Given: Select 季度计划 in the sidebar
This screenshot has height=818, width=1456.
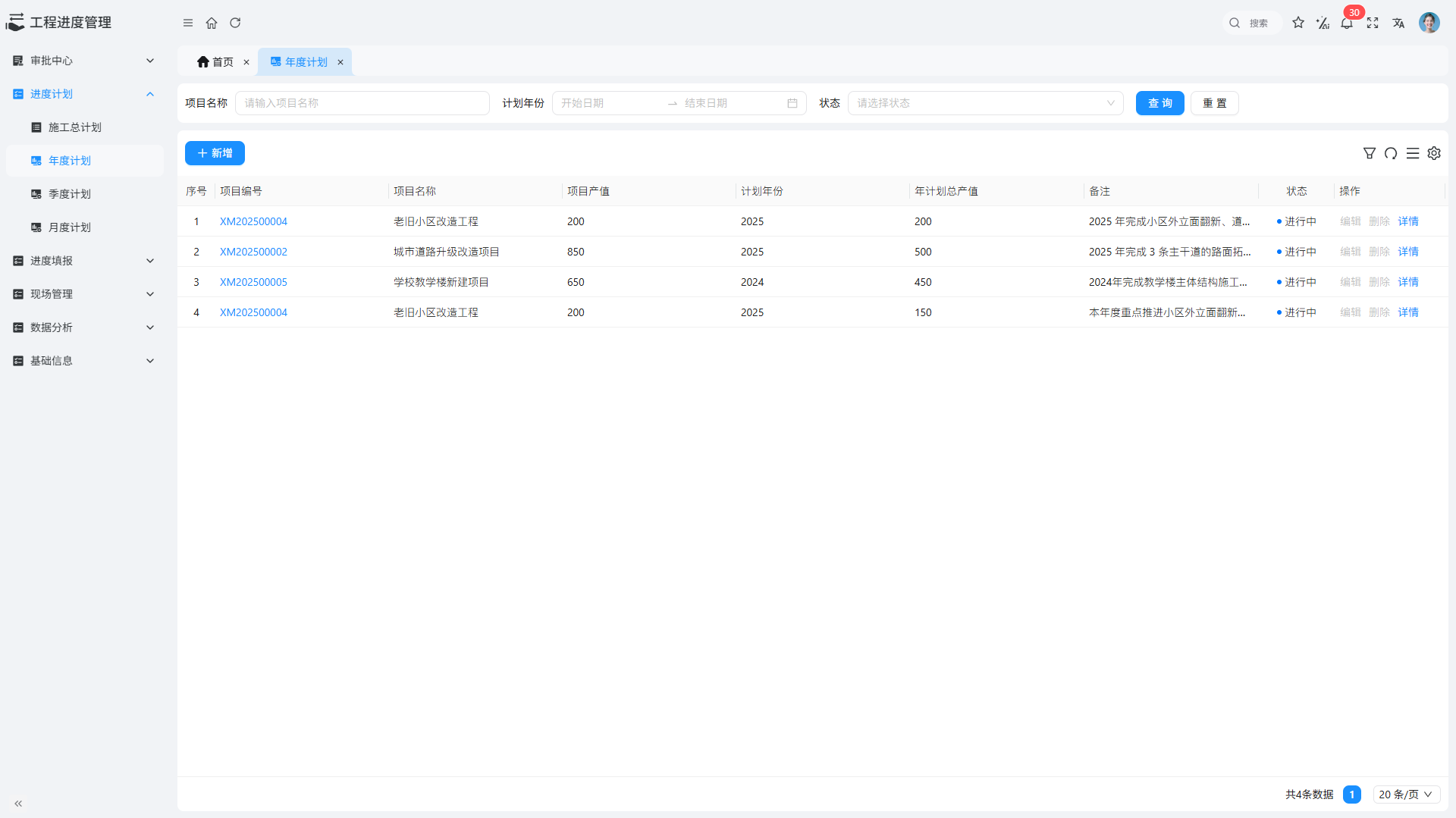Looking at the screenshot, I should coord(70,194).
